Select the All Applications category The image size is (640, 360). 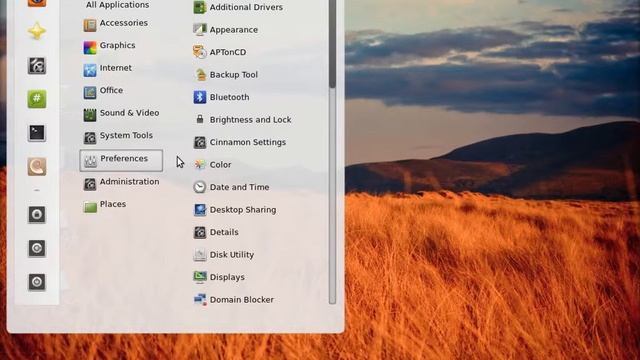[x=118, y=5]
